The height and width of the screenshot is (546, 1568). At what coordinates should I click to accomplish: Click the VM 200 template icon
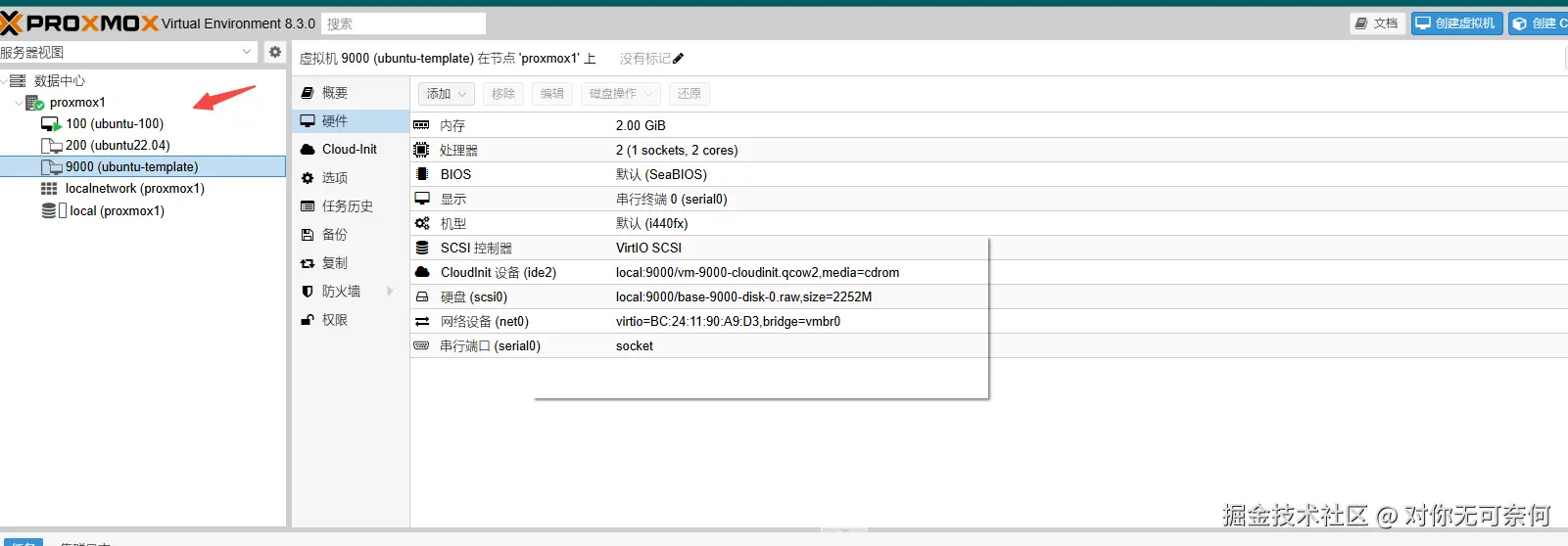coord(51,146)
